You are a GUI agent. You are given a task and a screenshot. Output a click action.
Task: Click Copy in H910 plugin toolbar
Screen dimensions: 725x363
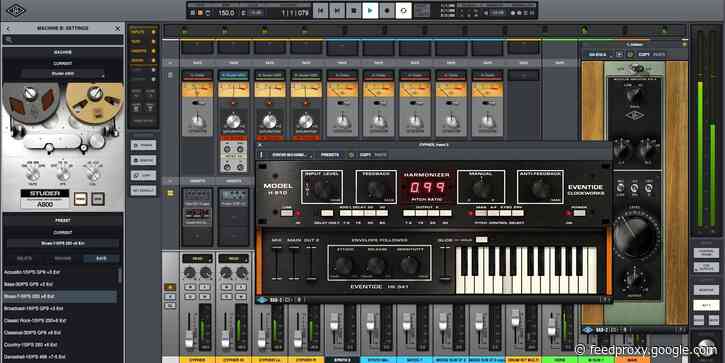tap(365, 155)
